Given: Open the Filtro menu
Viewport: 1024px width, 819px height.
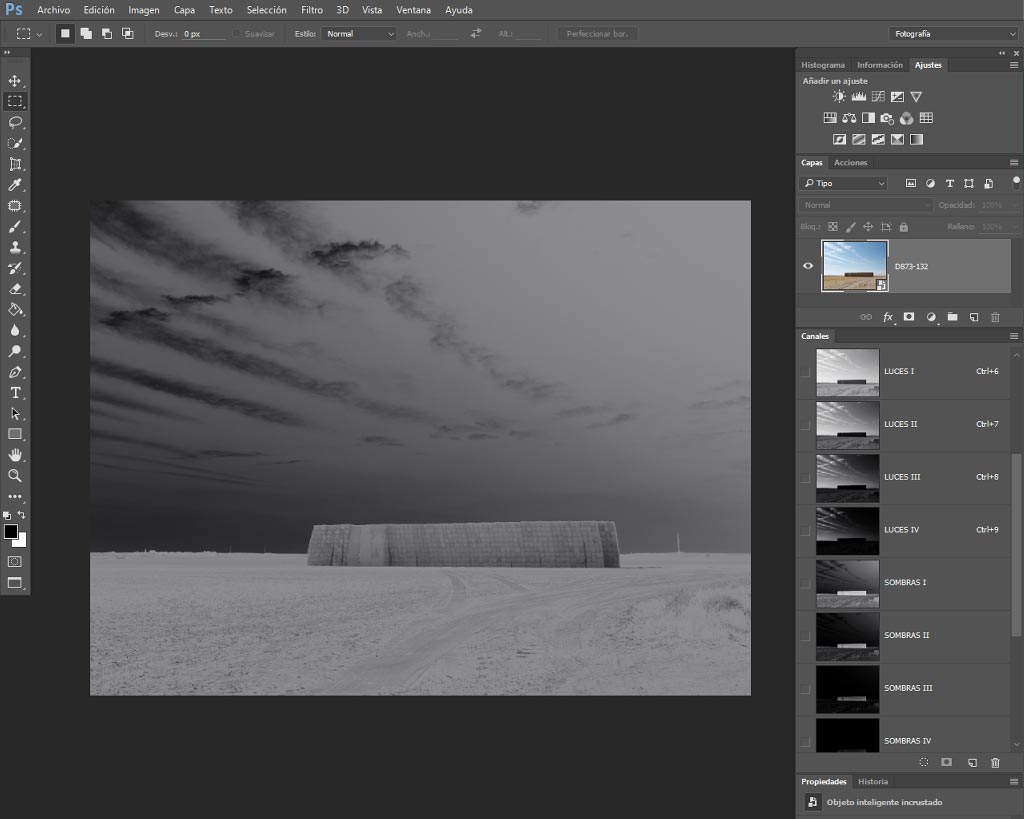Looking at the screenshot, I should pyautogui.click(x=312, y=10).
